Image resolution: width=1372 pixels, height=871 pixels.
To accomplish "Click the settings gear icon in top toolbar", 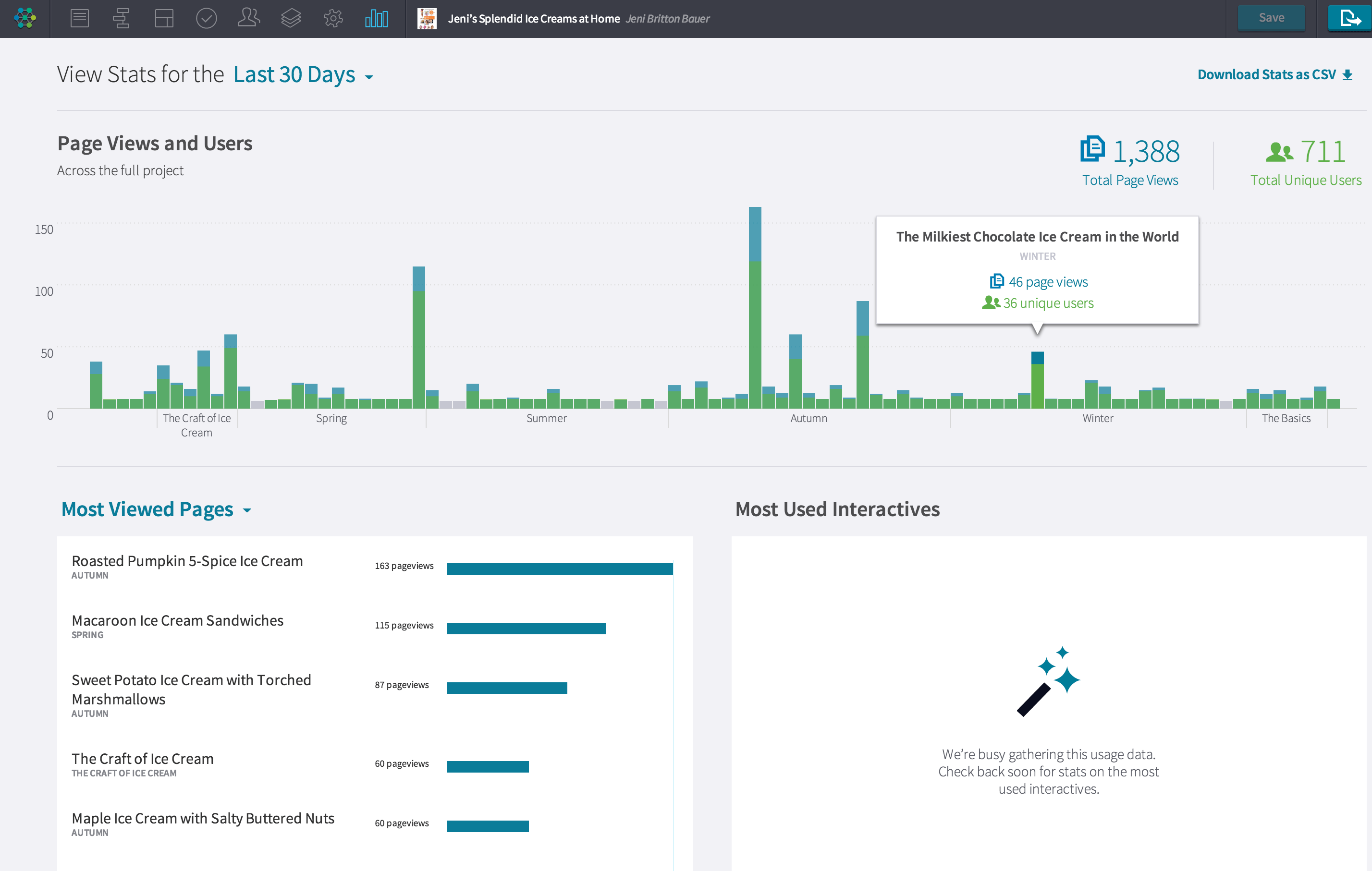I will [x=334, y=17].
